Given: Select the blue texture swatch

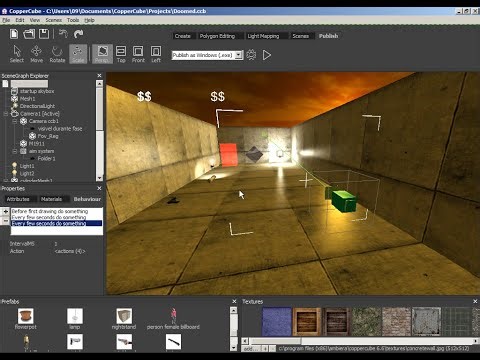Looking at the screenshot, I should click(x=276, y=321).
